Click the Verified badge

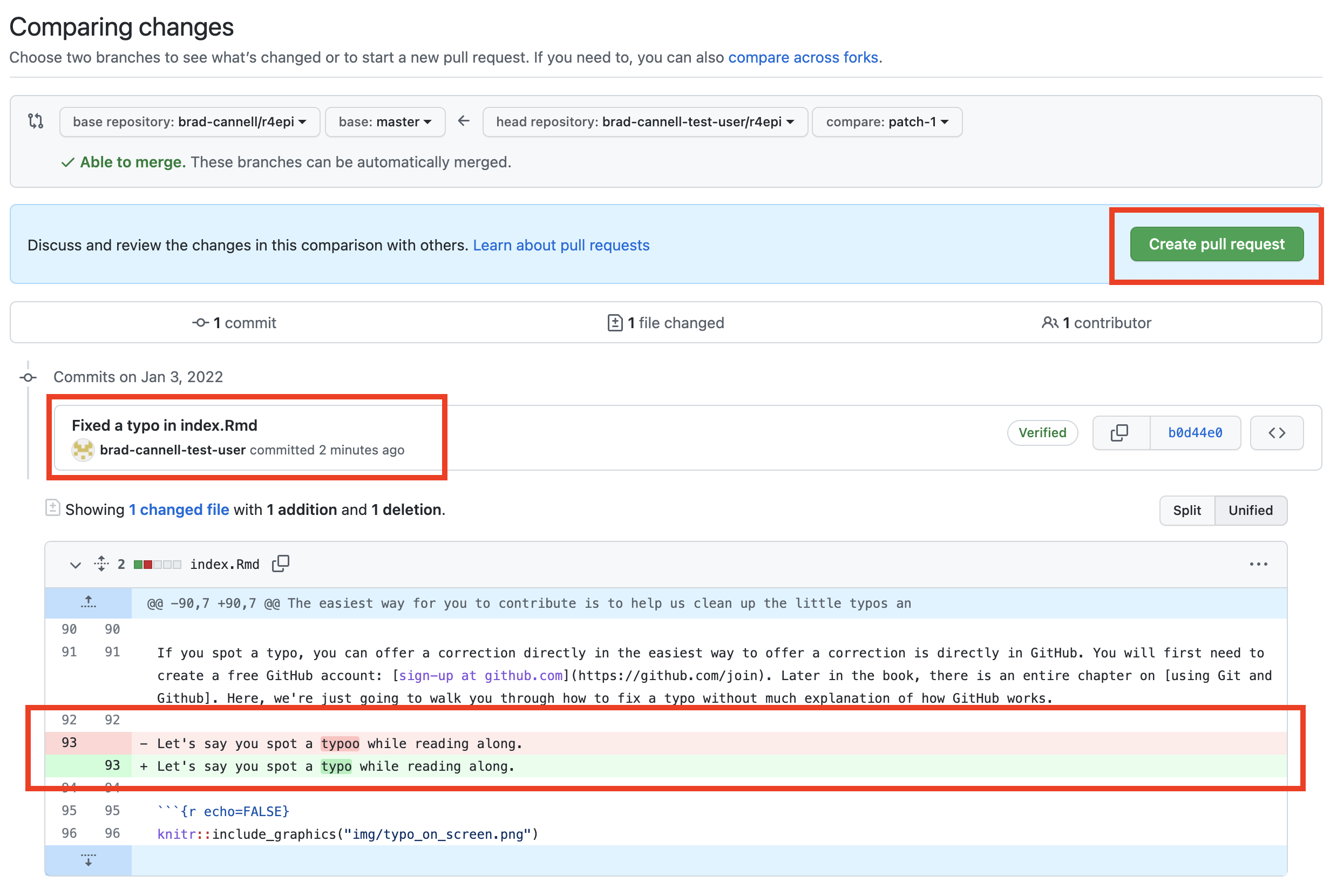click(x=1042, y=432)
